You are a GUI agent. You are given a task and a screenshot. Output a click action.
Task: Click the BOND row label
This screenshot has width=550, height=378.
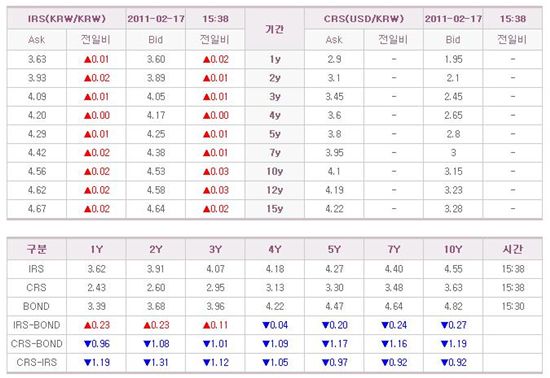pyautogui.click(x=36, y=306)
